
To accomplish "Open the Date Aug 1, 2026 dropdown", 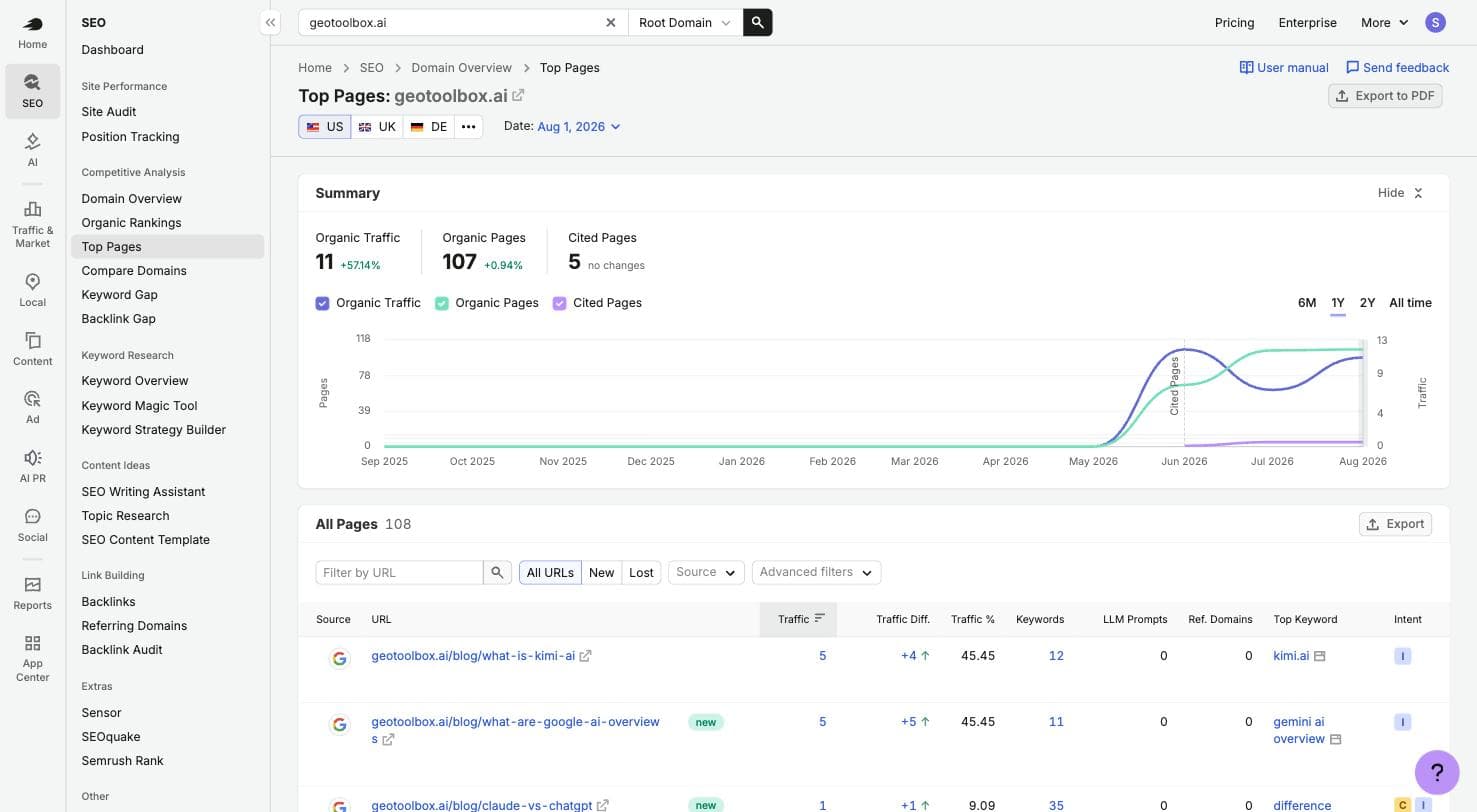I will coord(579,126).
